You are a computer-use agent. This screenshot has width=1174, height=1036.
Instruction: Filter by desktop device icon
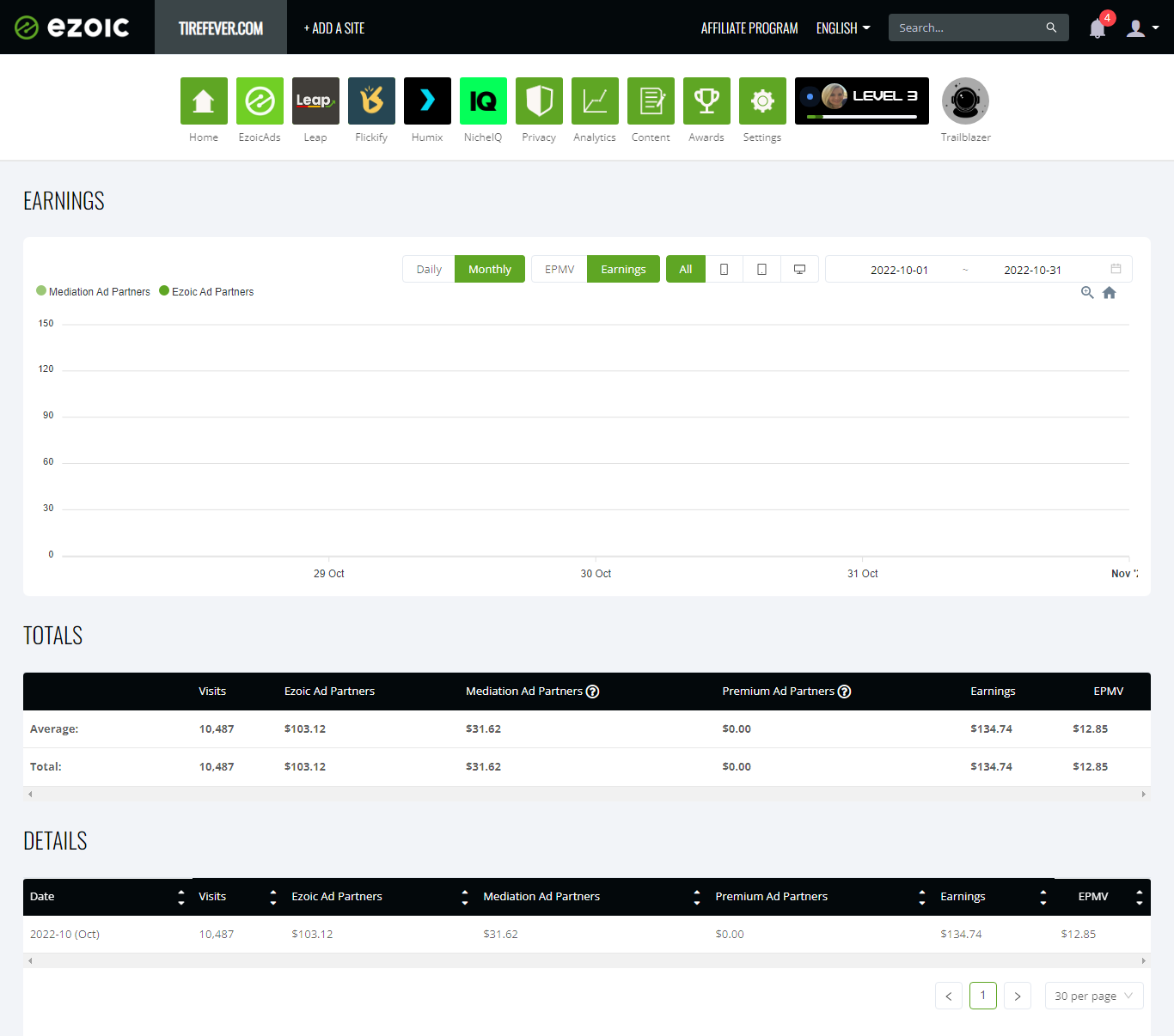tap(799, 269)
